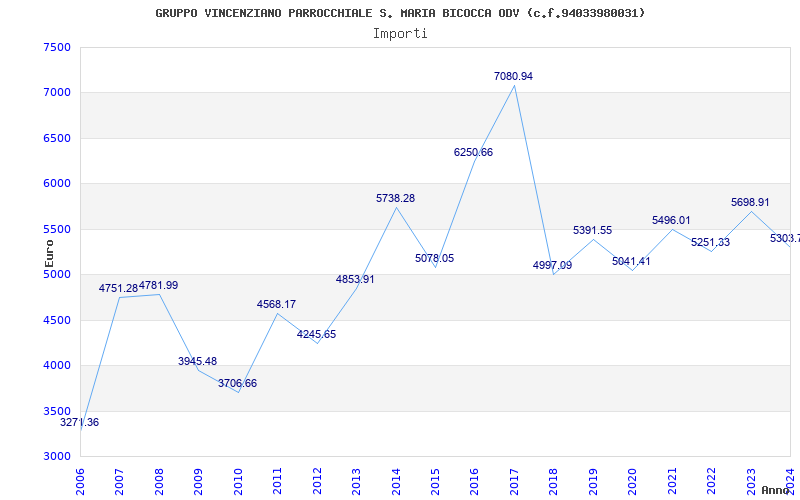This screenshot has width=800, height=500.
Task: Select the 3271.36 data label
Action: tap(80, 423)
